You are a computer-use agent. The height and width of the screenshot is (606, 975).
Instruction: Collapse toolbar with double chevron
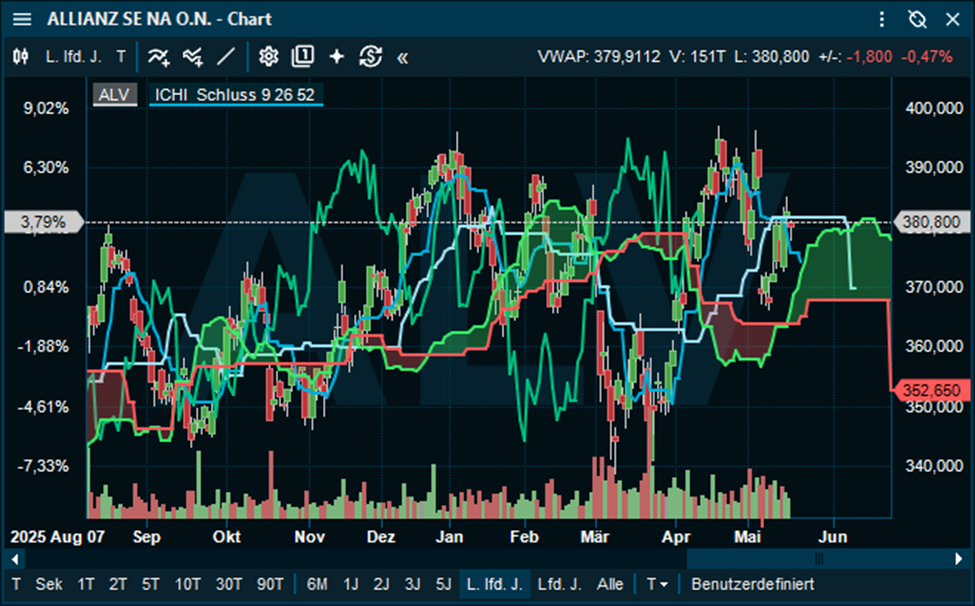[x=402, y=58]
